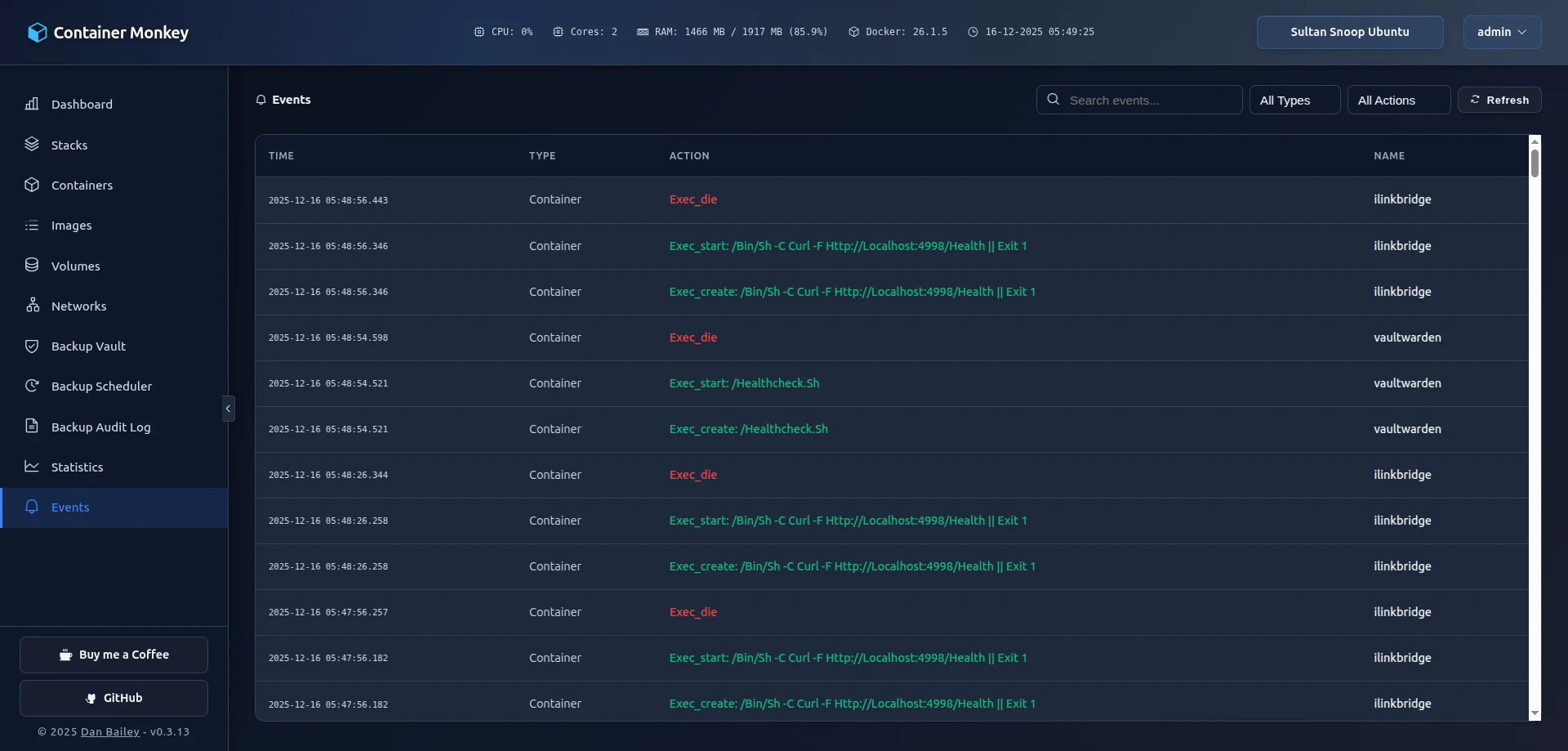
Task: Open the Statistics page
Action: 78,467
